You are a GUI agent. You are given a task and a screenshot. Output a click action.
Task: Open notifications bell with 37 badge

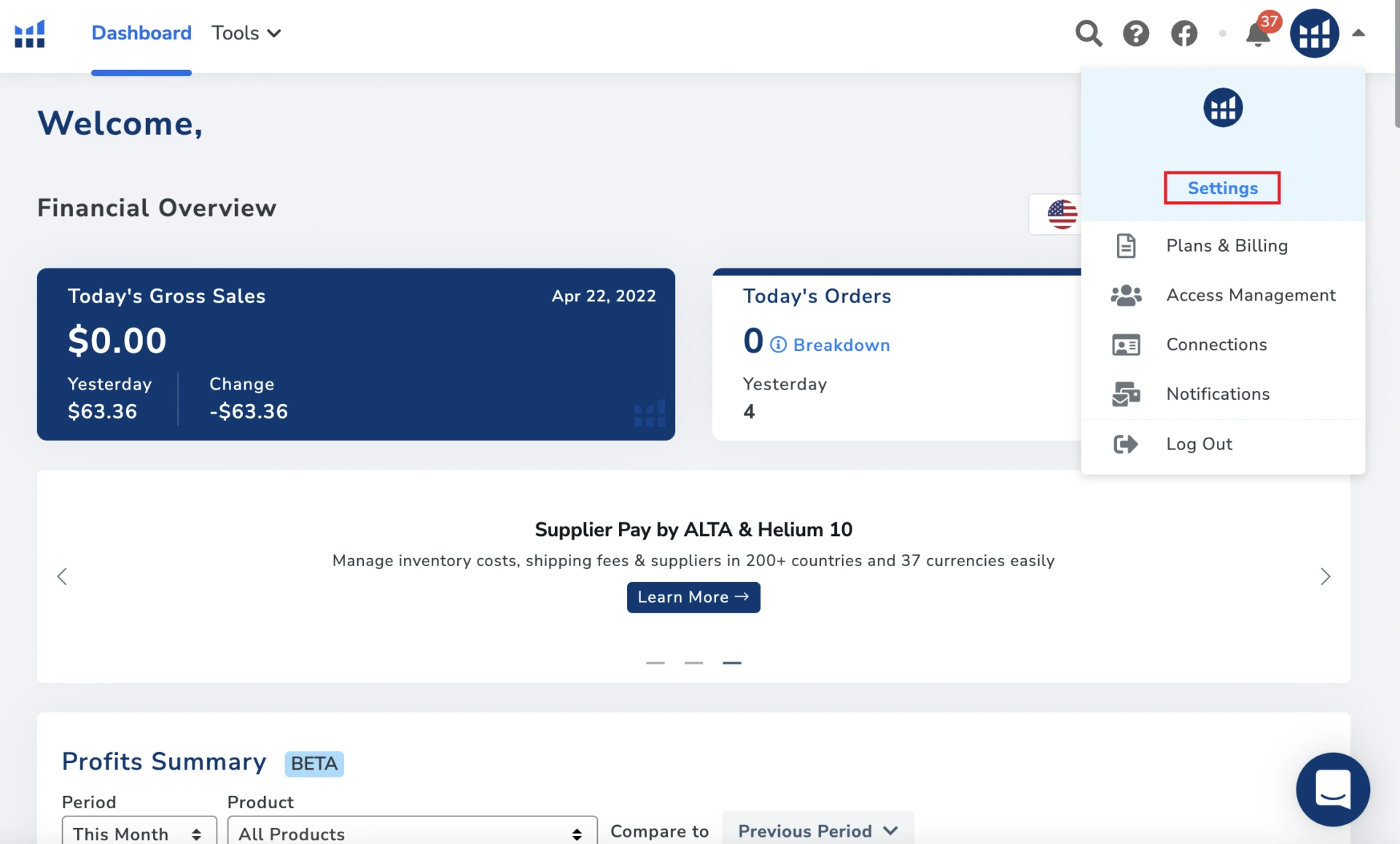click(1258, 34)
